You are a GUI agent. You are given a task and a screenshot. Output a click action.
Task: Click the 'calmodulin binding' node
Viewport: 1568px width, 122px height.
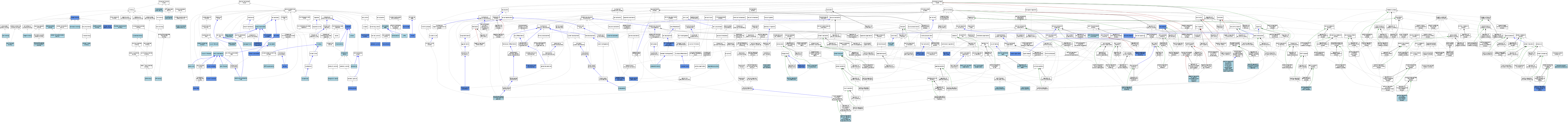(x=75, y=27)
